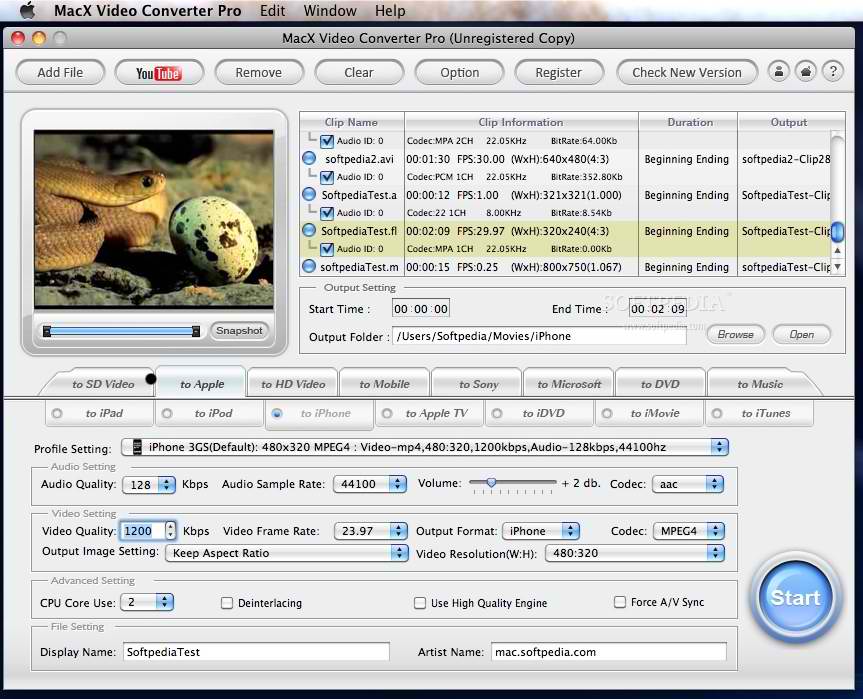The width and height of the screenshot is (863, 699).
Task: Switch to the to DVD tab
Action: pyautogui.click(x=660, y=384)
